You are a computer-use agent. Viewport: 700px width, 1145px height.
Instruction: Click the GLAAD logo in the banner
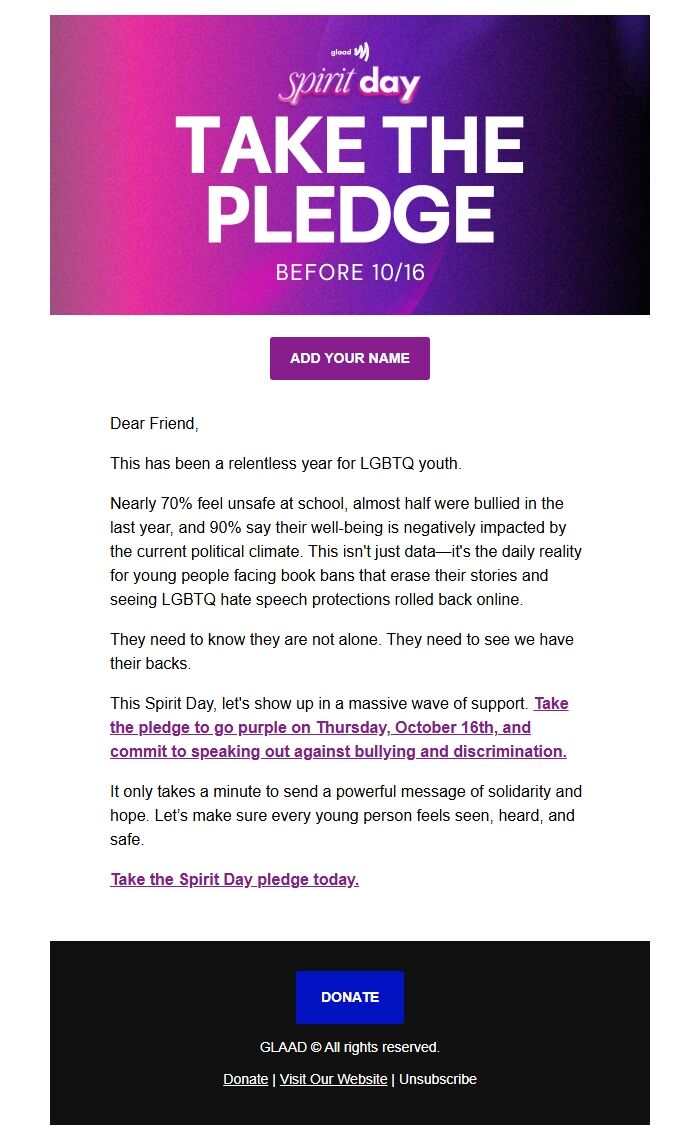tap(350, 51)
